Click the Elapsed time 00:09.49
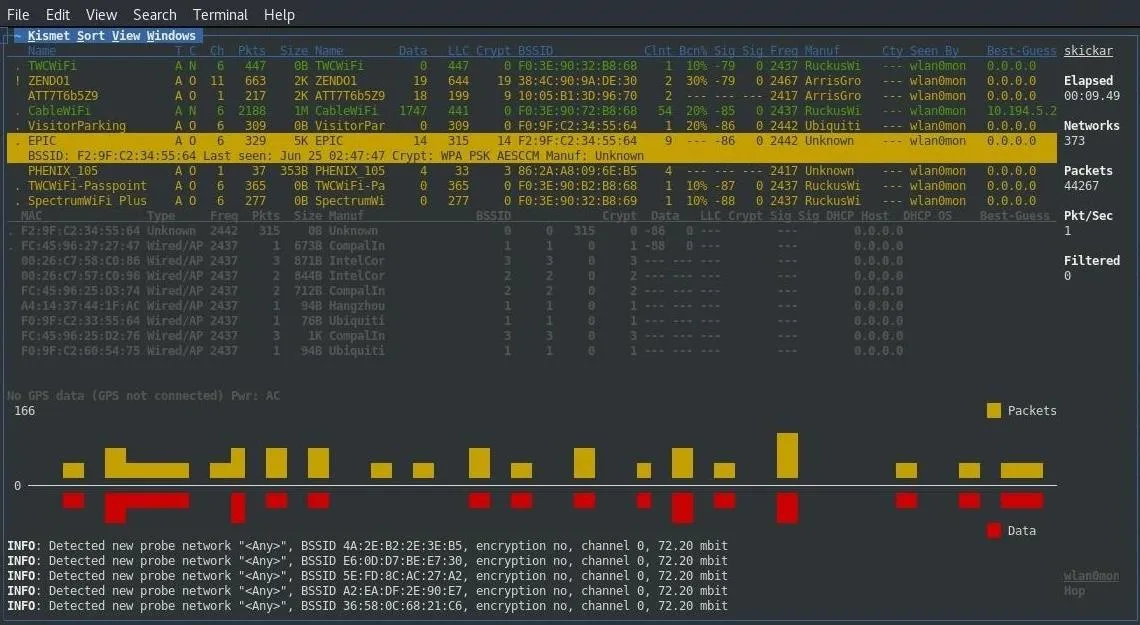1140x625 pixels. coord(1091,96)
